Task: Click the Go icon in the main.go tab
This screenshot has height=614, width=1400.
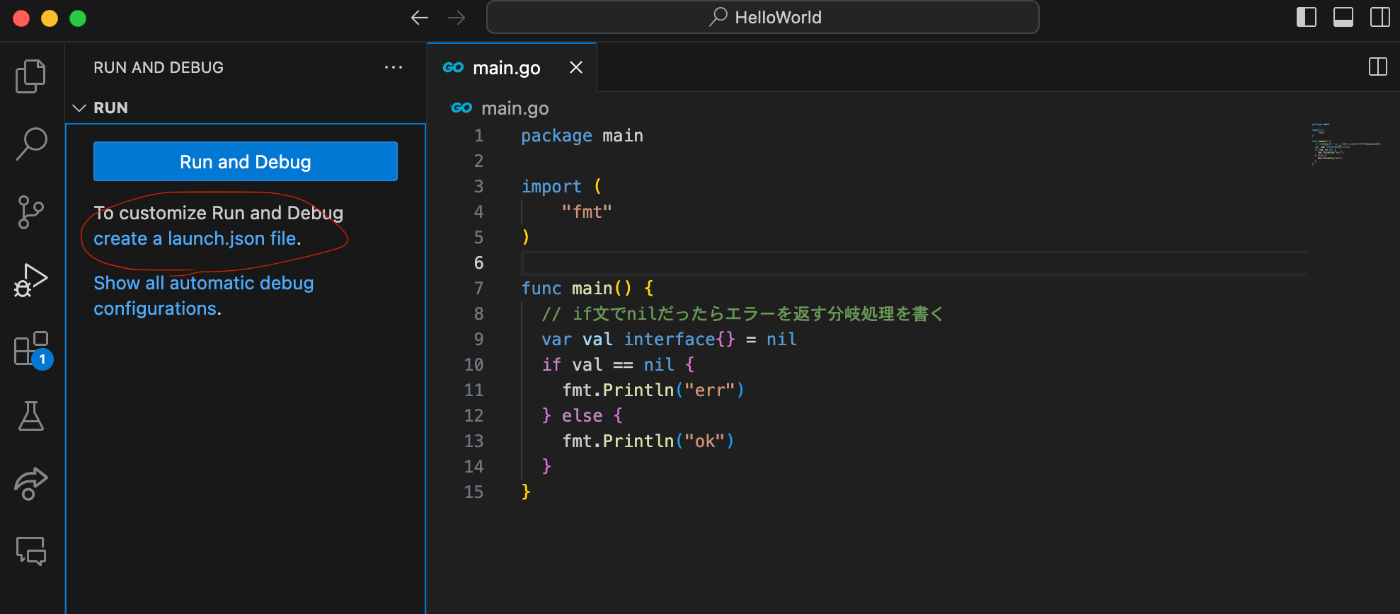Action: [453, 67]
